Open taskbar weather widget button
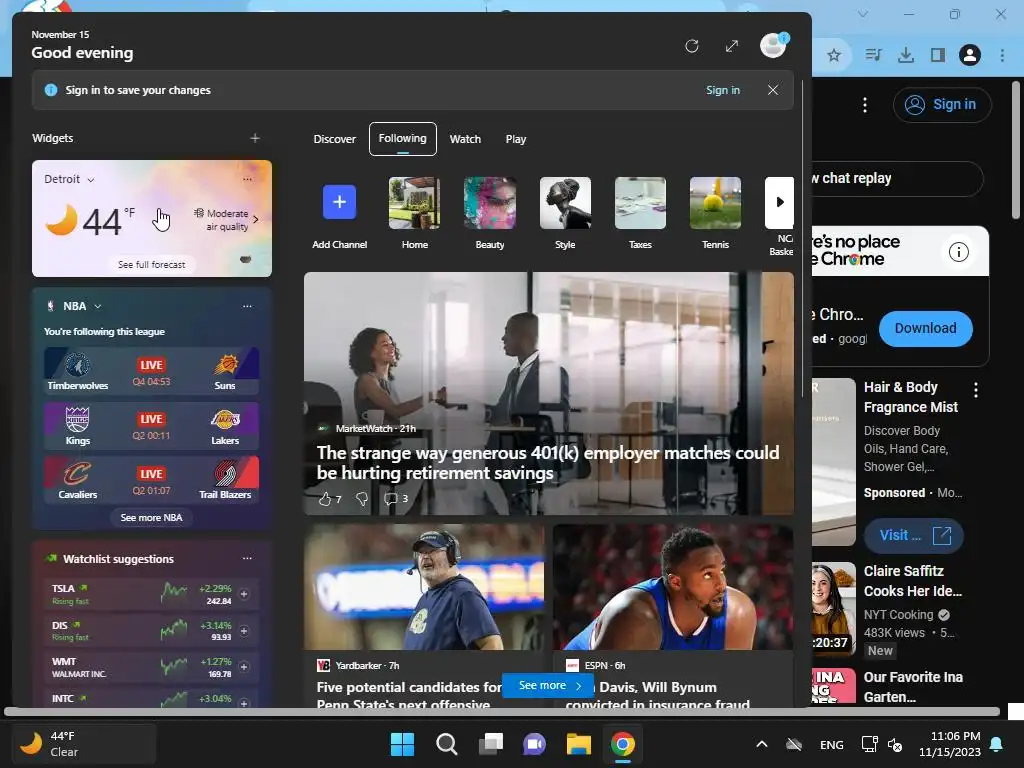Screen dimensions: 1024x768 (84, 744)
